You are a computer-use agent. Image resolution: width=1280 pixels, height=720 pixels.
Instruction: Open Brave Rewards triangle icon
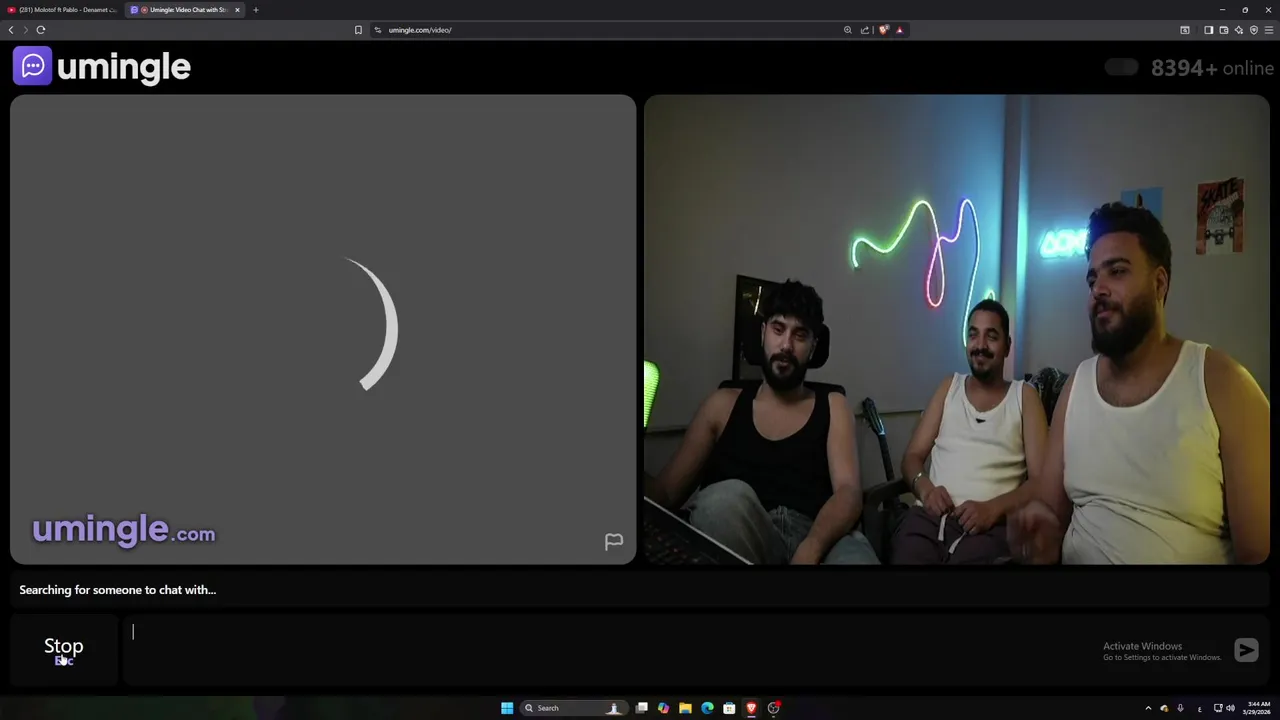pyautogui.click(x=899, y=30)
